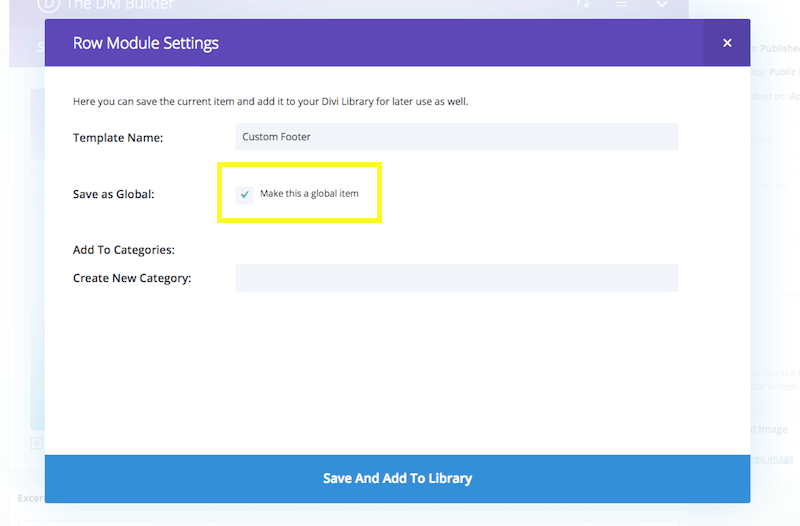
Task: Close the Row Module Settings dialog
Action: pos(727,43)
